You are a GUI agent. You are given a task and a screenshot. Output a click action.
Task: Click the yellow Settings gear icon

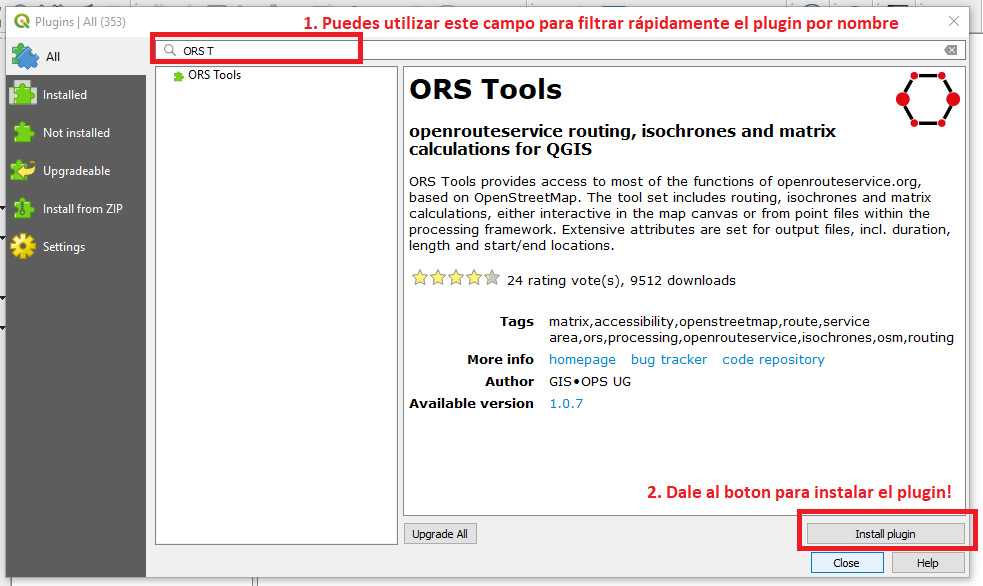(x=23, y=246)
